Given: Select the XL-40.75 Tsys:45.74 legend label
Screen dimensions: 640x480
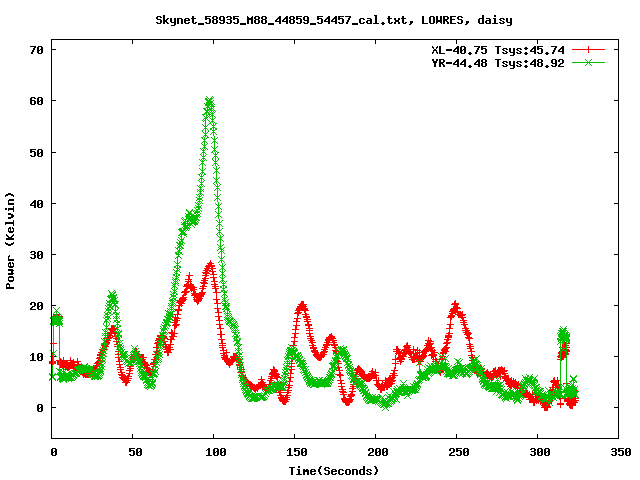Looking at the screenshot, I should point(498,50).
